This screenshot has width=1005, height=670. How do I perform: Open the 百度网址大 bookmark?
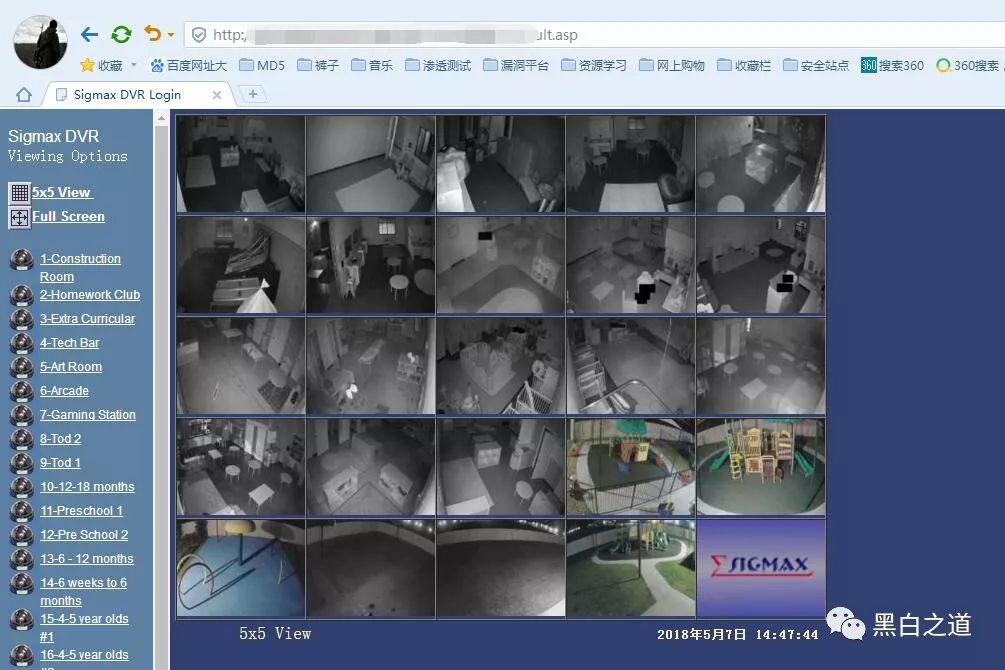click(188, 65)
